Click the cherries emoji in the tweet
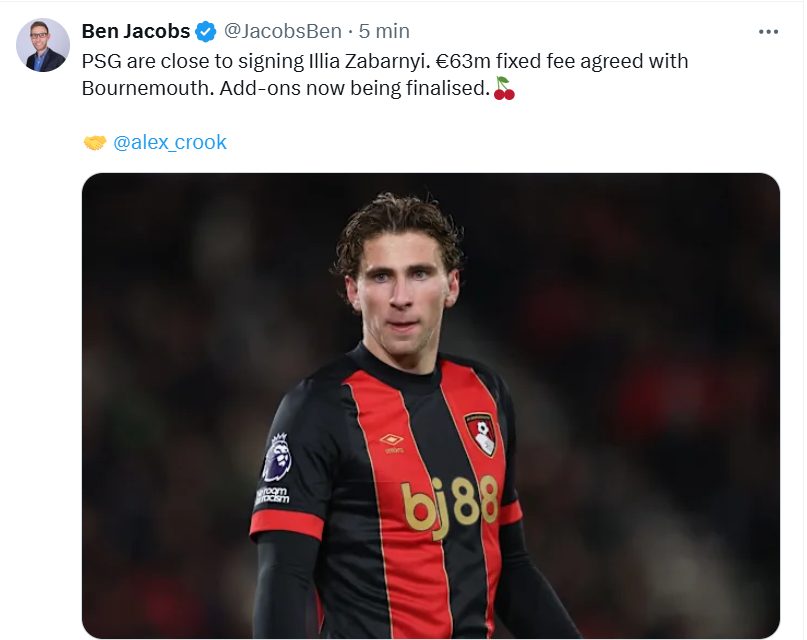 point(504,88)
